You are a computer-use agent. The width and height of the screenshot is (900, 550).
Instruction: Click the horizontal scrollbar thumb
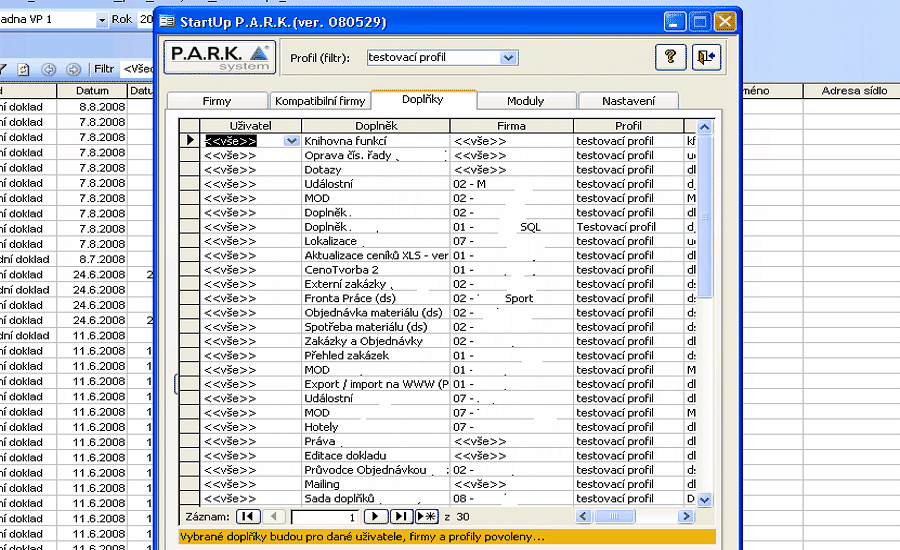[x=614, y=516]
